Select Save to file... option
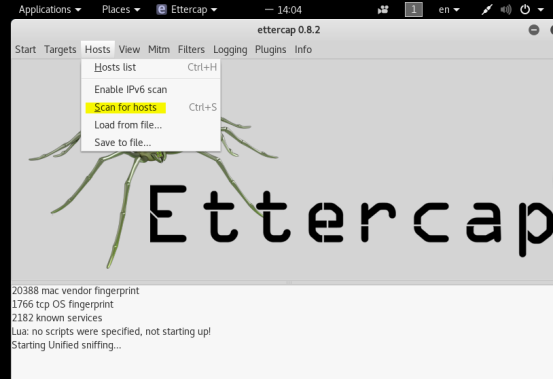This screenshot has width=554, height=380. tap(151, 143)
